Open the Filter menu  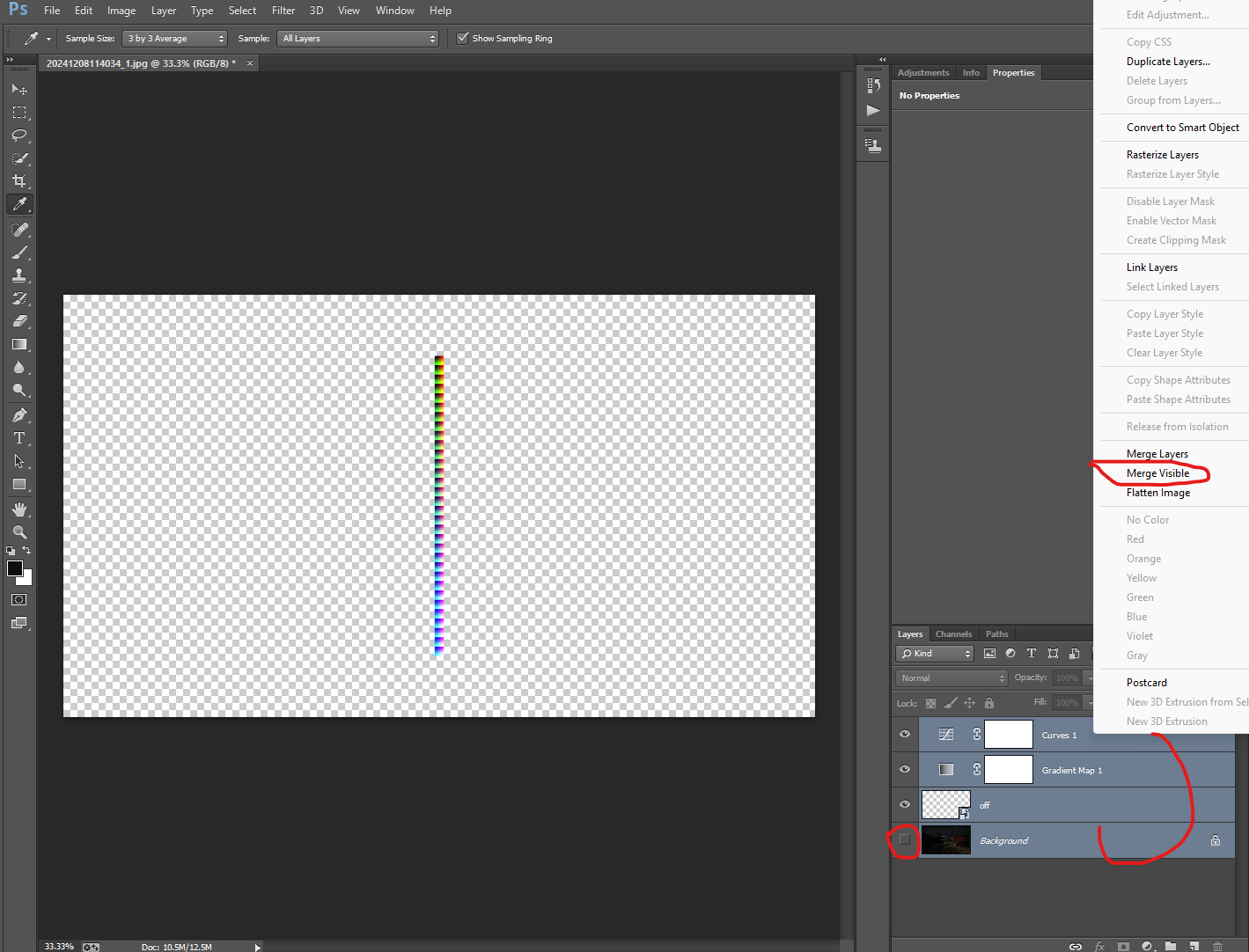(283, 11)
